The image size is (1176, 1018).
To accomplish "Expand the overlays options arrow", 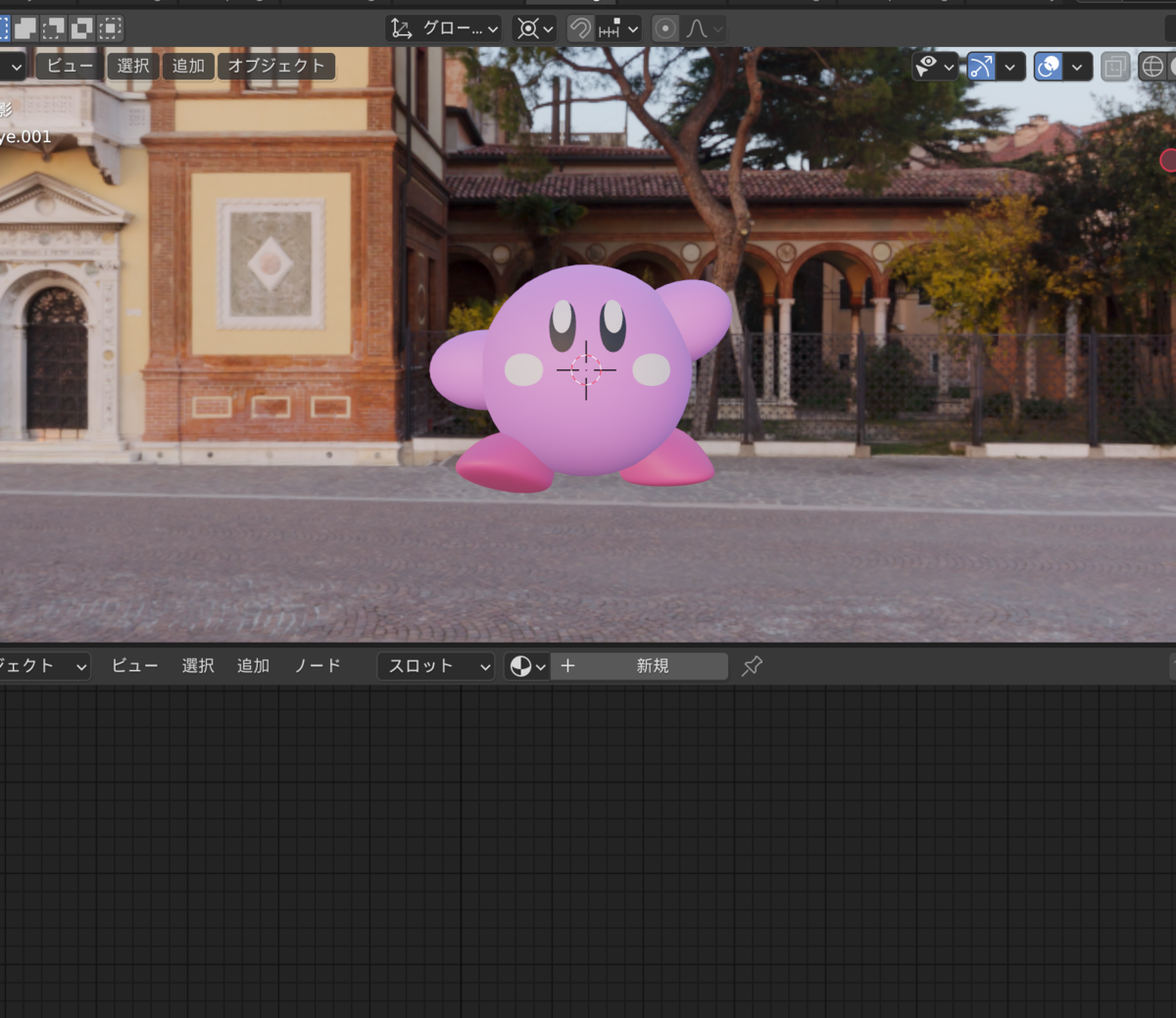I will tap(1078, 67).
